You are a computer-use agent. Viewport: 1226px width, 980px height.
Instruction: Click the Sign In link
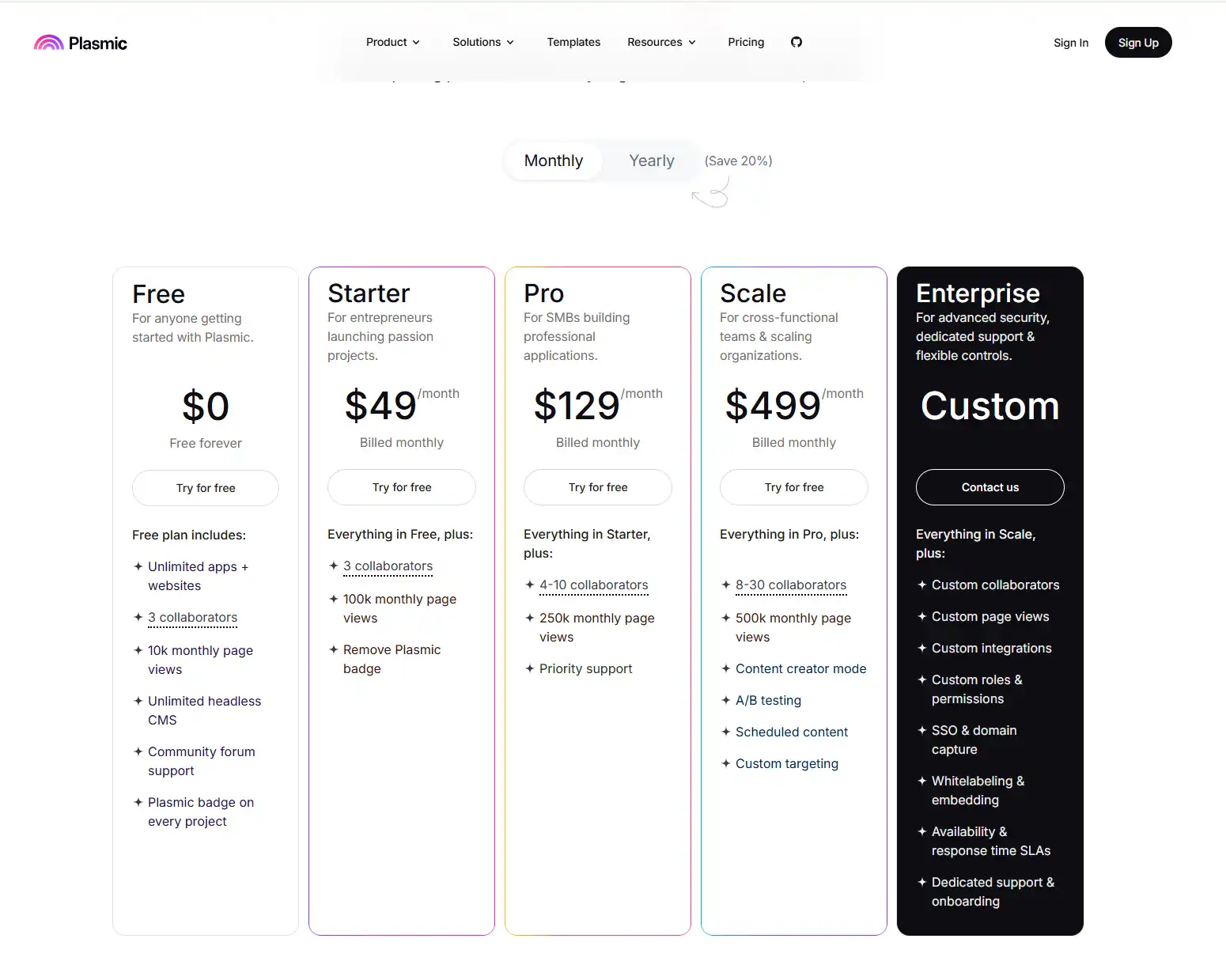coord(1071,43)
